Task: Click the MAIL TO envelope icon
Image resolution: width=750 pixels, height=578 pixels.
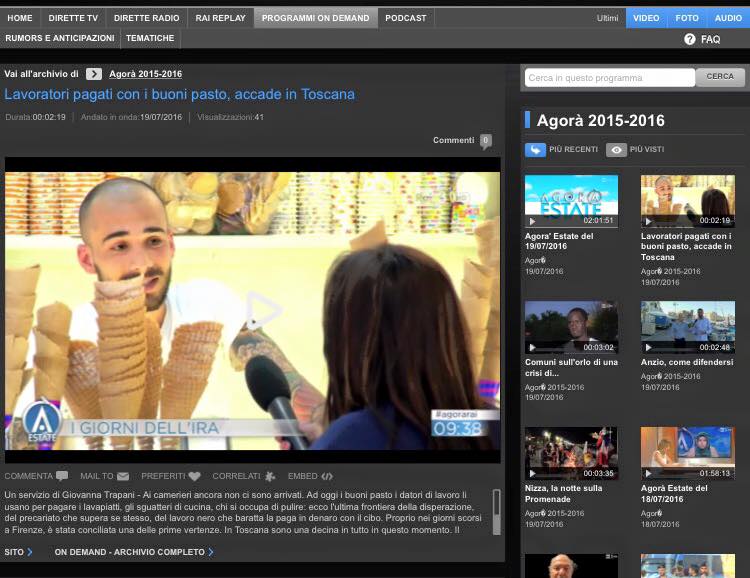Action: (123, 476)
